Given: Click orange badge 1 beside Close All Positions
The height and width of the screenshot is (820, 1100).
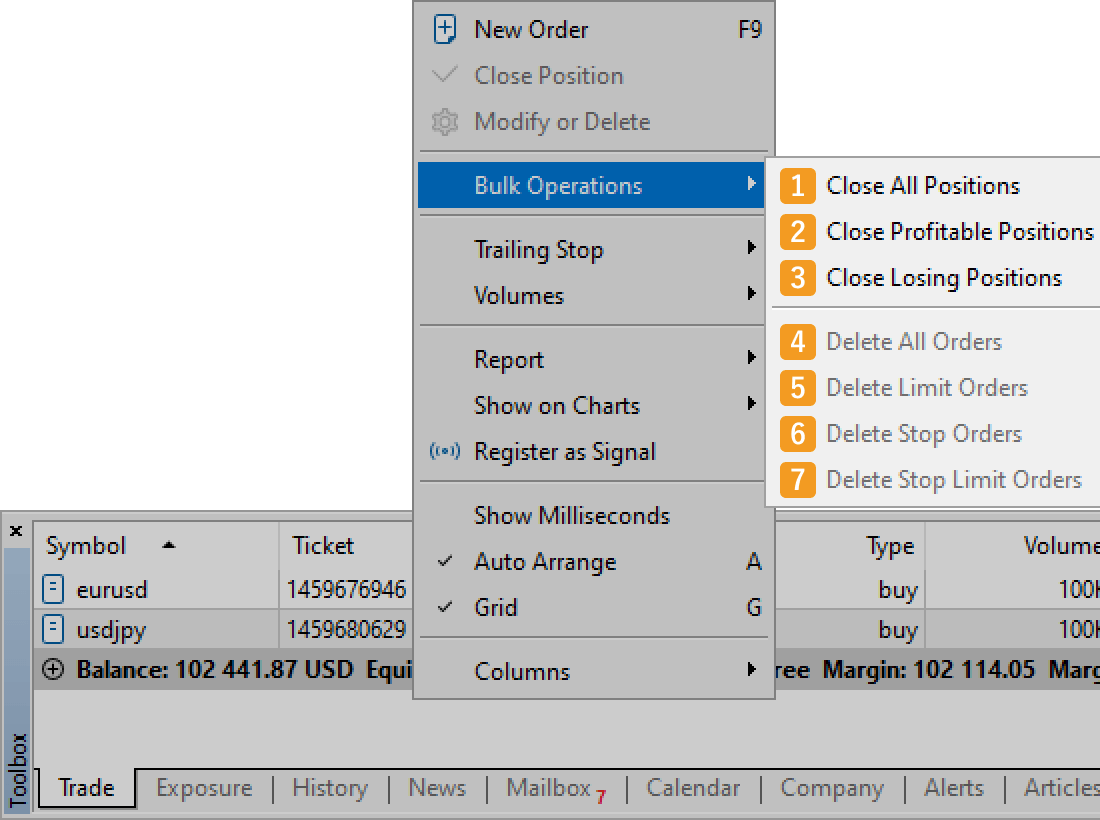Looking at the screenshot, I should pyautogui.click(x=797, y=185).
